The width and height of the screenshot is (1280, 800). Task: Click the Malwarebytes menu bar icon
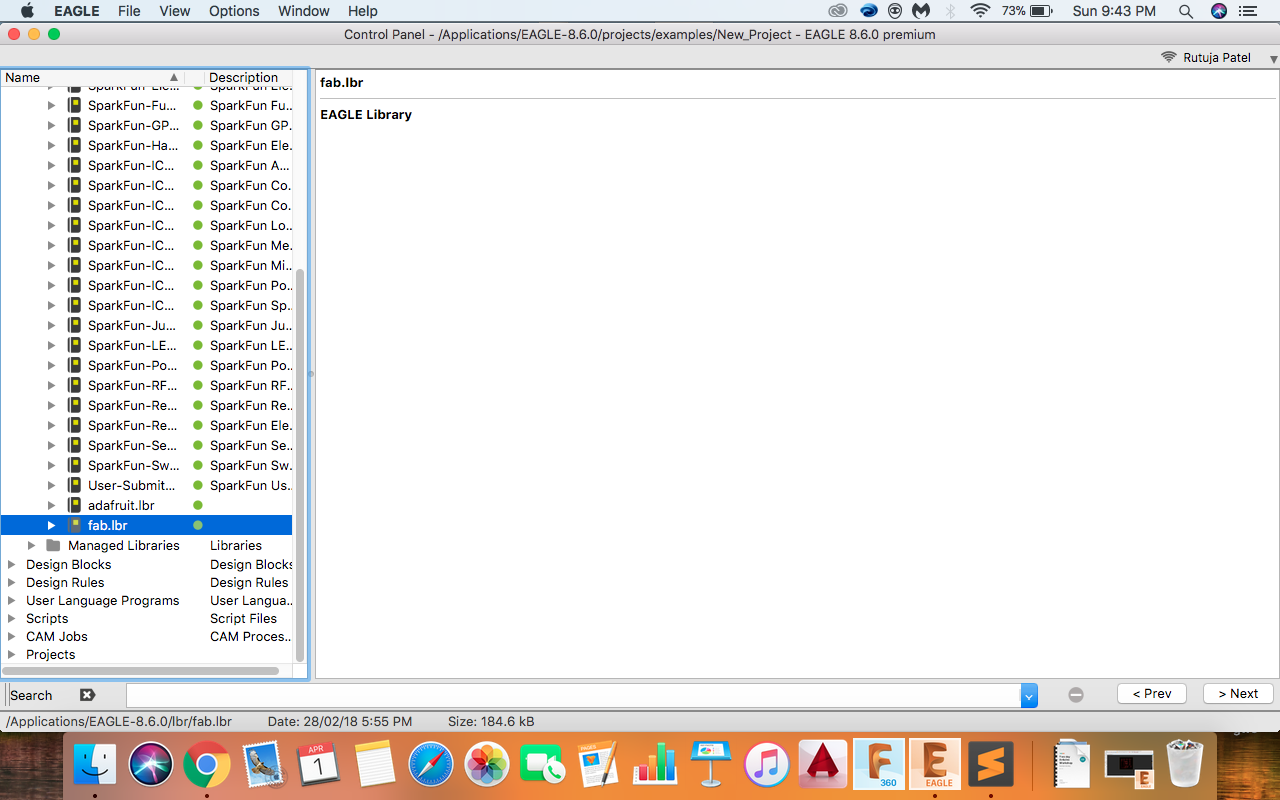tap(921, 11)
